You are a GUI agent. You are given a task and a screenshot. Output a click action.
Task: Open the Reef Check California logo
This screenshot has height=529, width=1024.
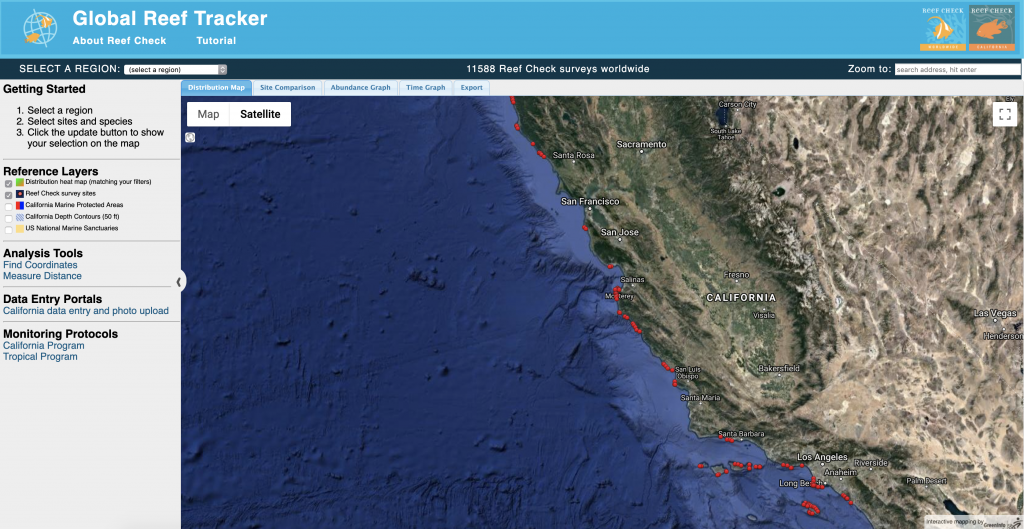click(x=991, y=28)
